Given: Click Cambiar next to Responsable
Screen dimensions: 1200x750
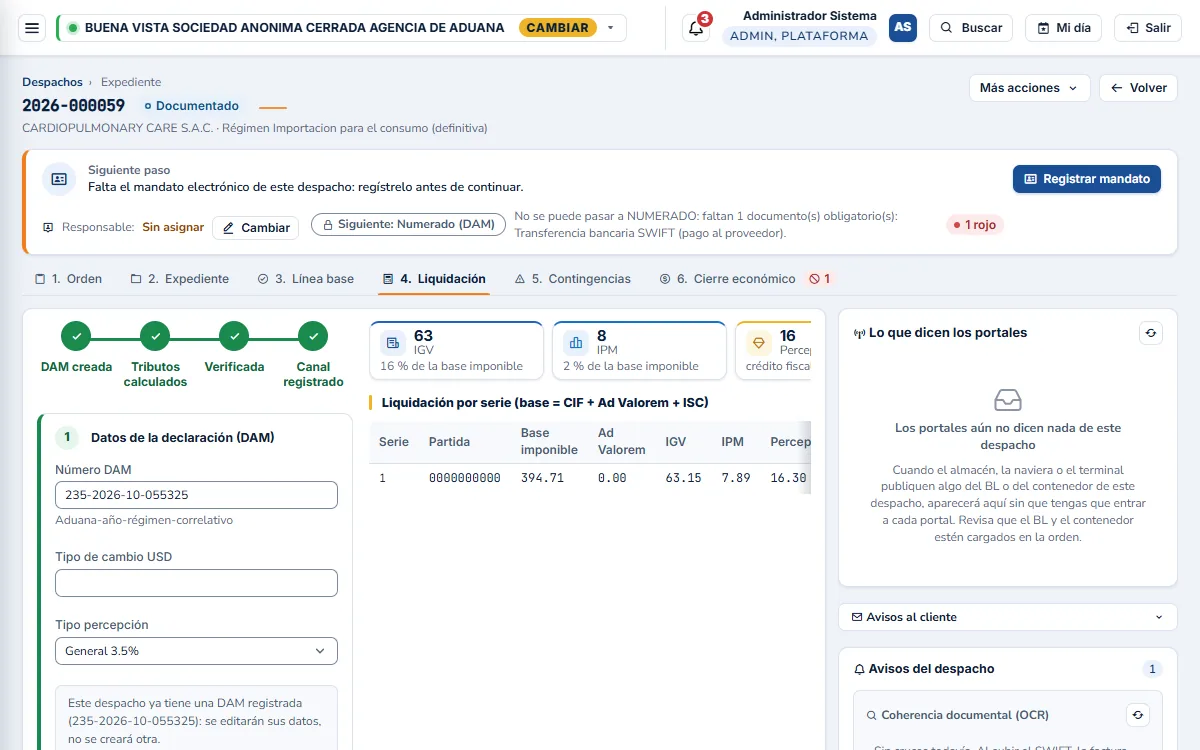Looking at the screenshot, I should tap(256, 228).
